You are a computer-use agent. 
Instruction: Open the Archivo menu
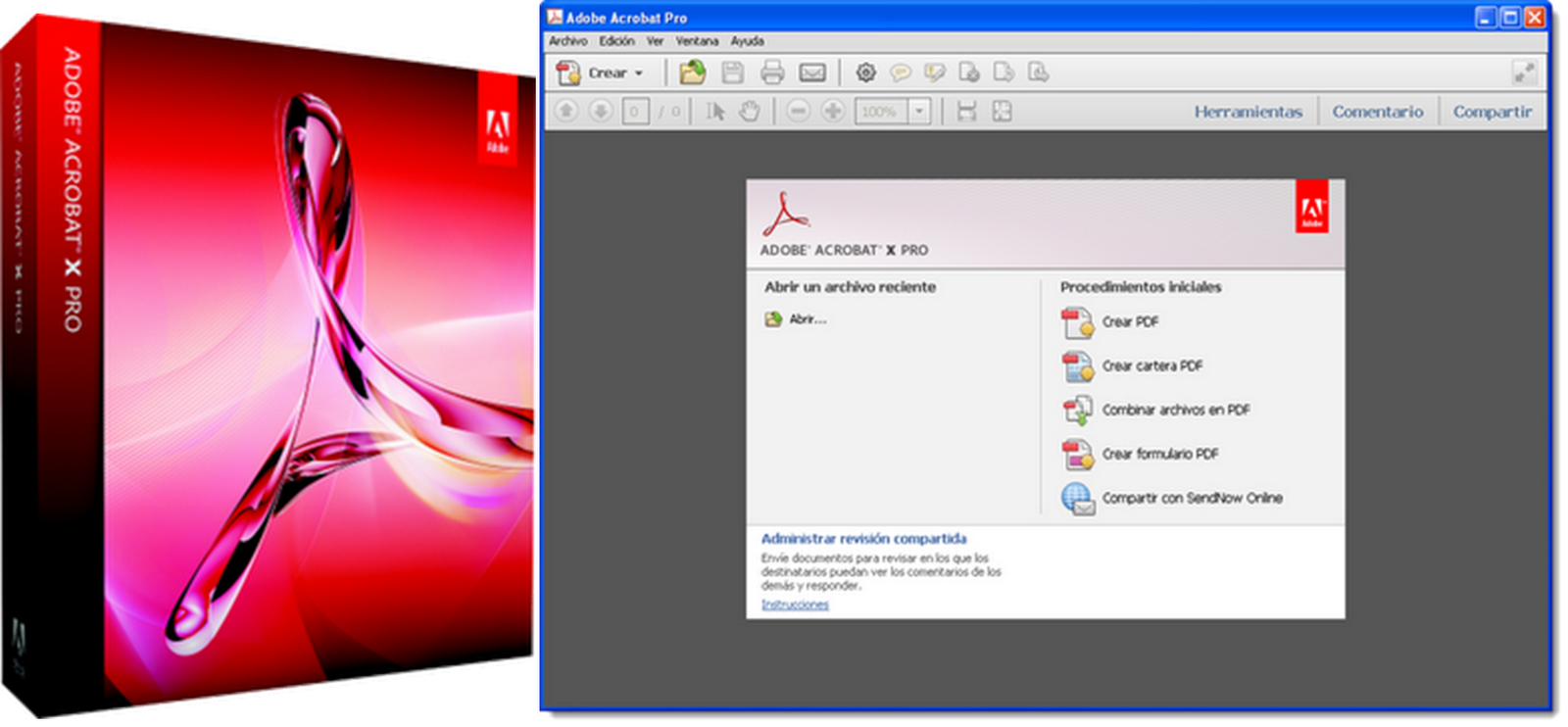point(568,41)
